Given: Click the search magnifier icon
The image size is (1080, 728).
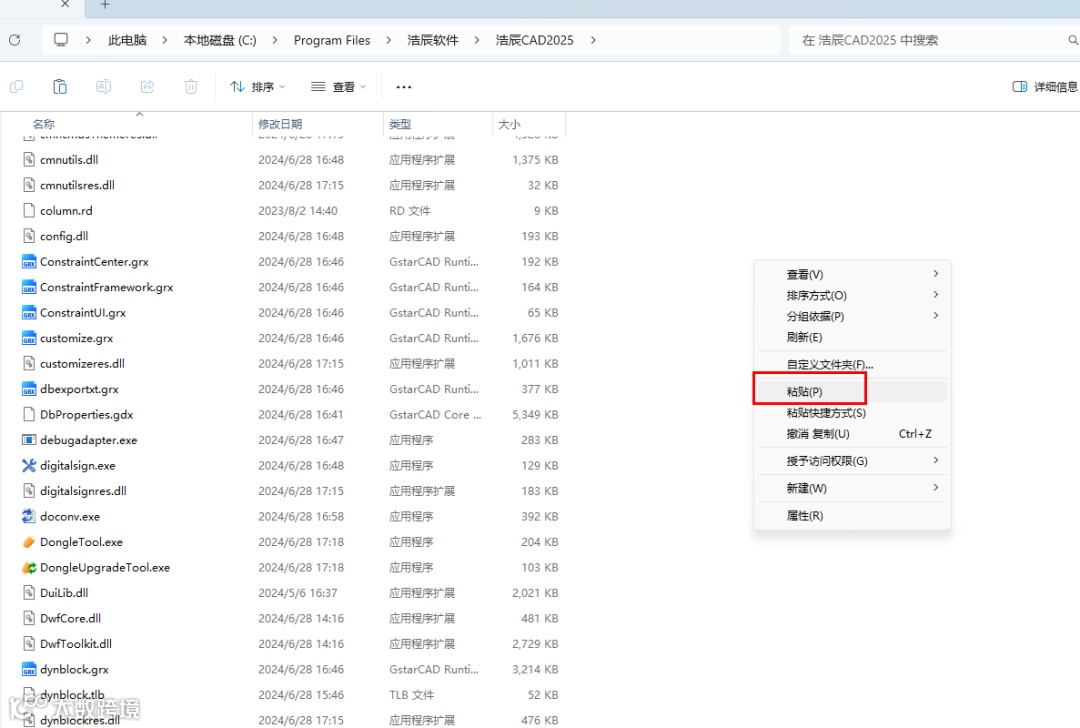Looking at the screenshot, I should coord(1072,40).
